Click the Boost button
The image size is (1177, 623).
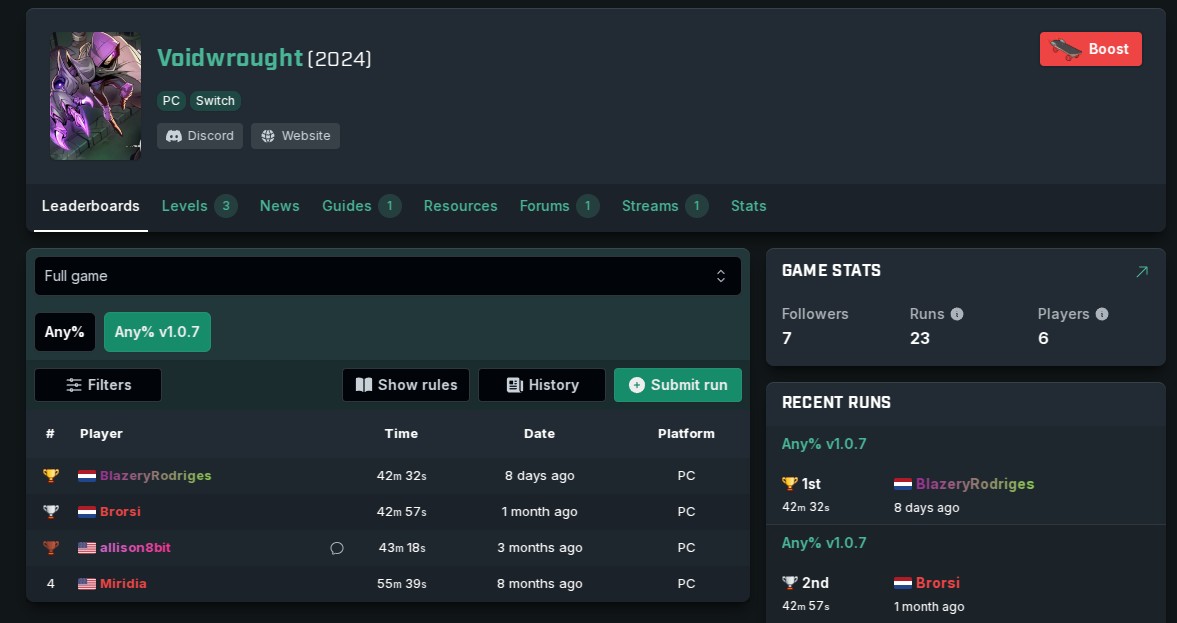pos(1091,49)
